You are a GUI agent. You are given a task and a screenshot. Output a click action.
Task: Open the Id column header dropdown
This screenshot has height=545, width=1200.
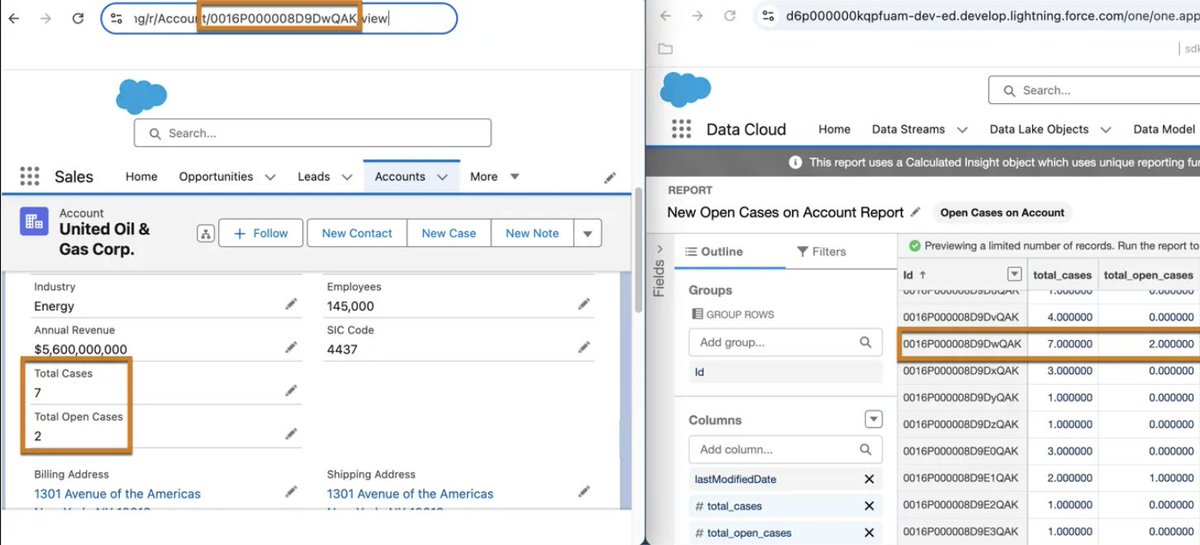(1015, 274)
